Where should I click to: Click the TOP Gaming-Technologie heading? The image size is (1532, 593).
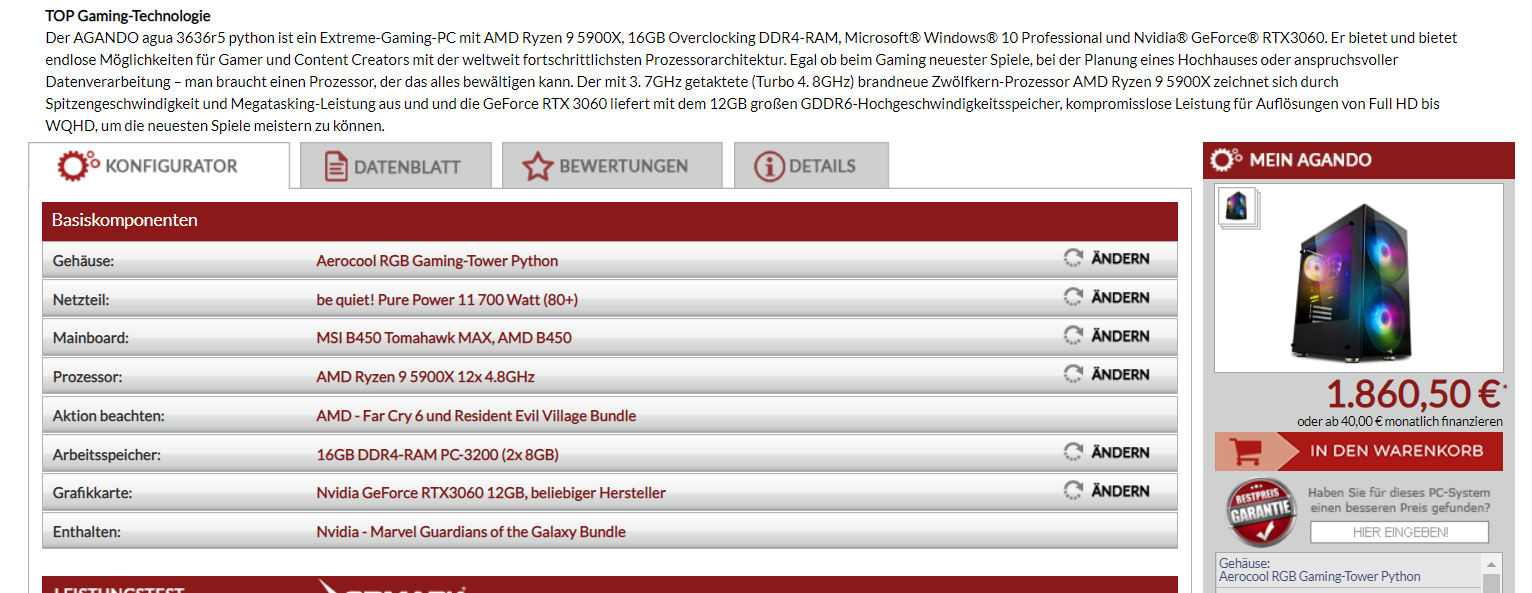click(x=128, y=16)
